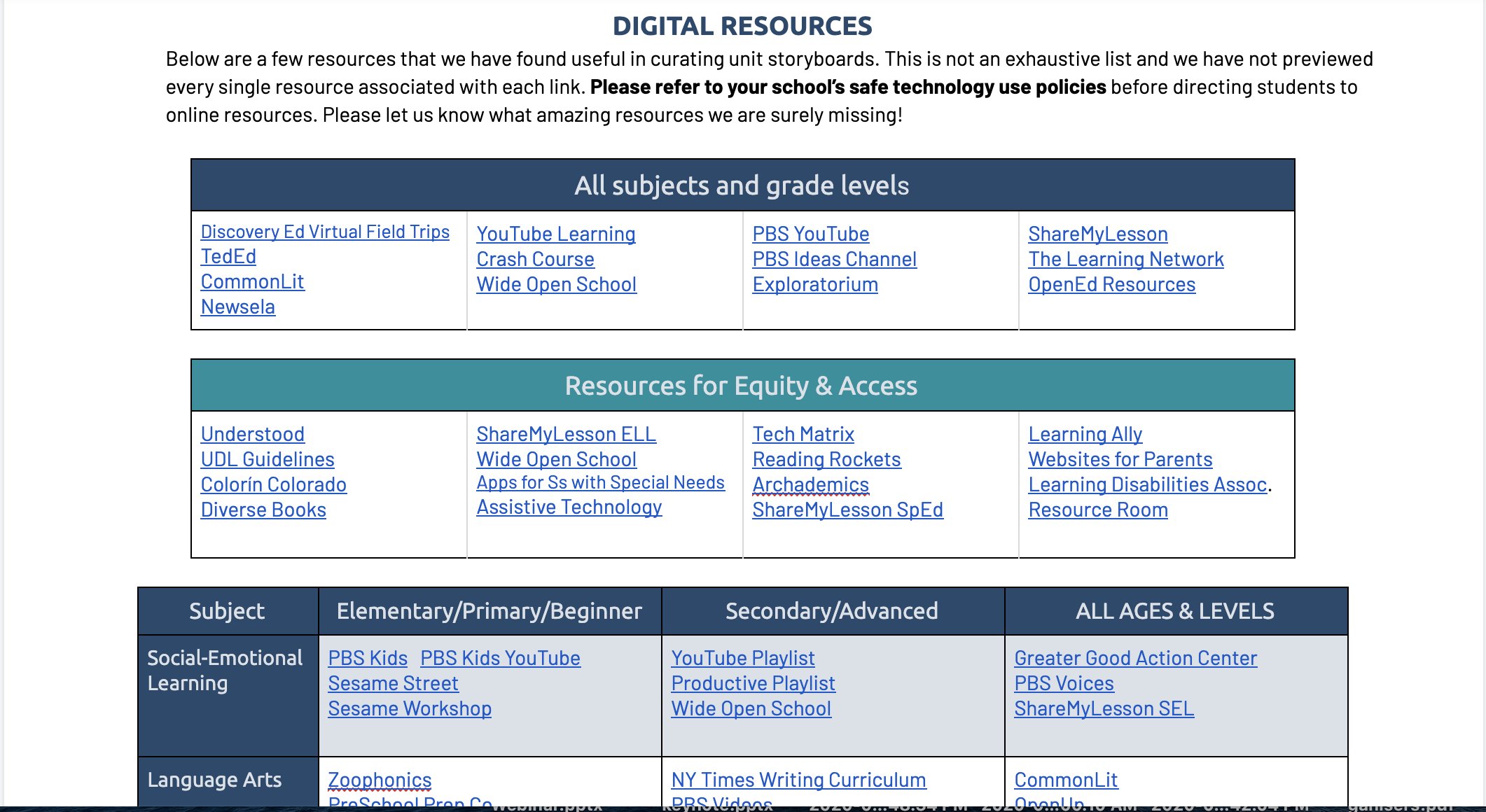Screen dimensions: 1486x812
Task: Open the ShareMyLesson SpEd link
Action: 847,510
